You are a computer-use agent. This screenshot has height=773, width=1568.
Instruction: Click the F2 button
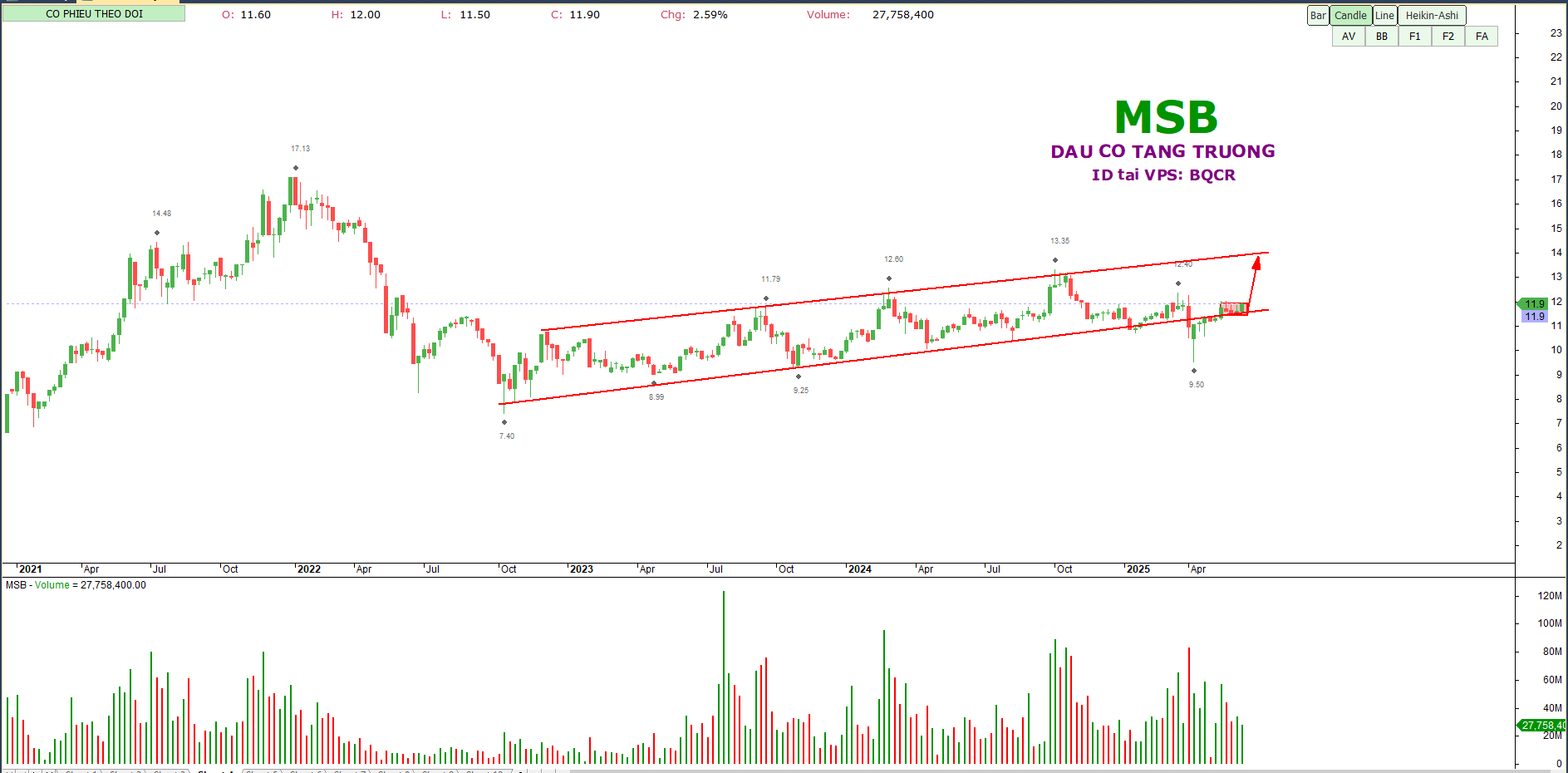point(1448,37)
